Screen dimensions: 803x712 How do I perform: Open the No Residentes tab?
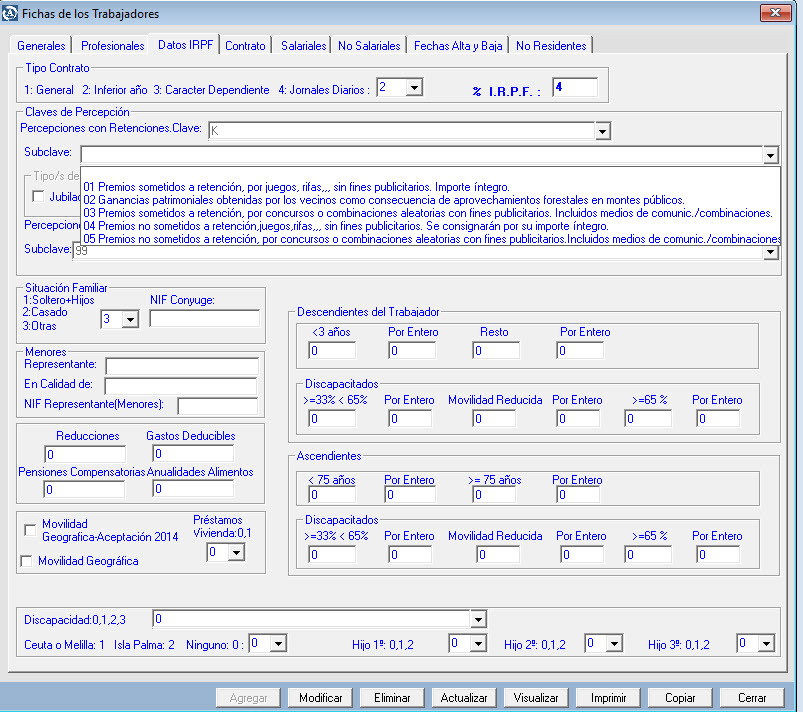click(551, 46)
